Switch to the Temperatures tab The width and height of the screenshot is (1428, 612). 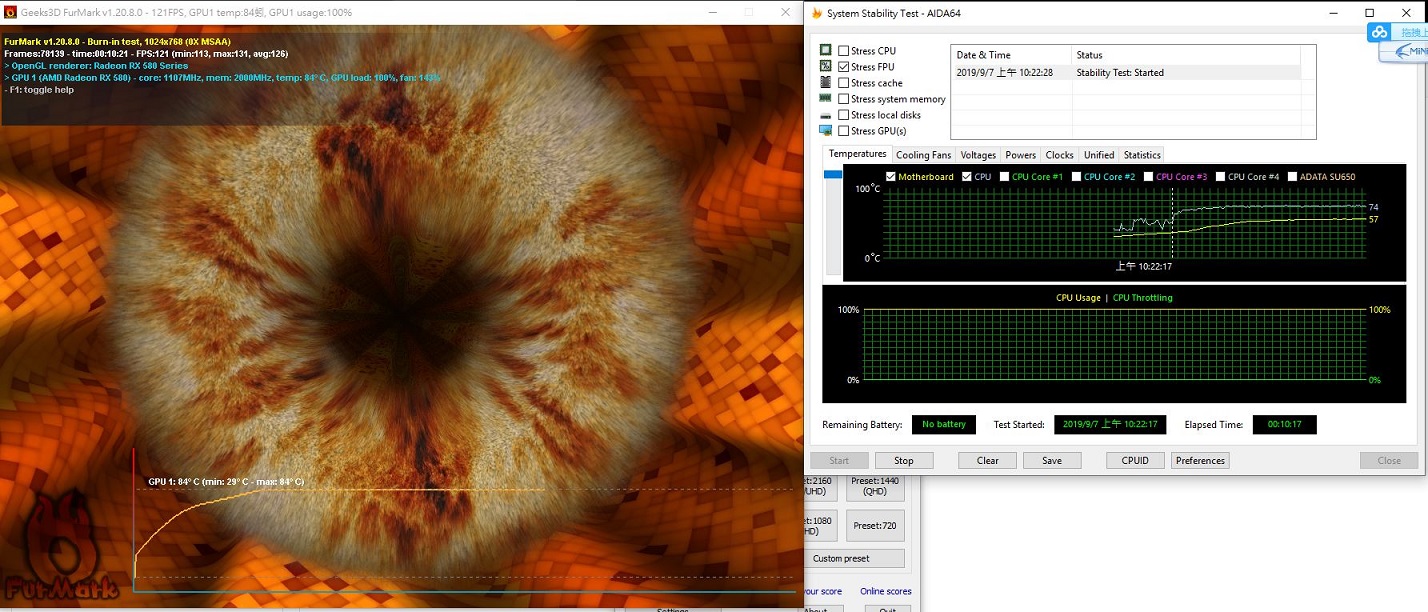coord(857,154)
